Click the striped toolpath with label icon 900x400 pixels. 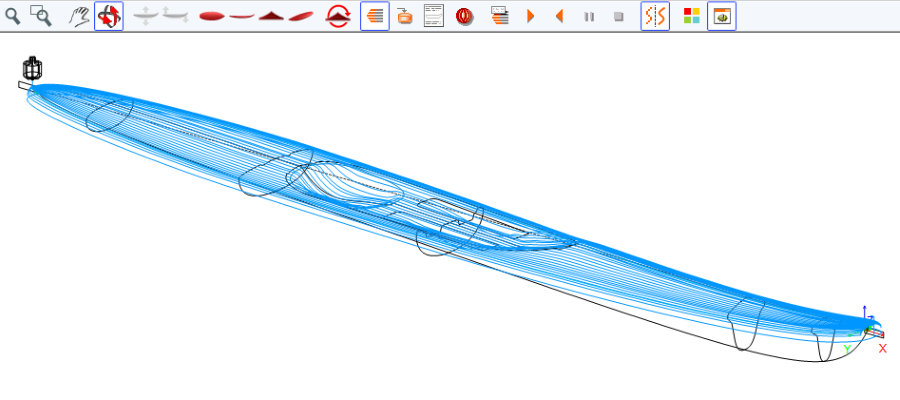coord(500,16)
